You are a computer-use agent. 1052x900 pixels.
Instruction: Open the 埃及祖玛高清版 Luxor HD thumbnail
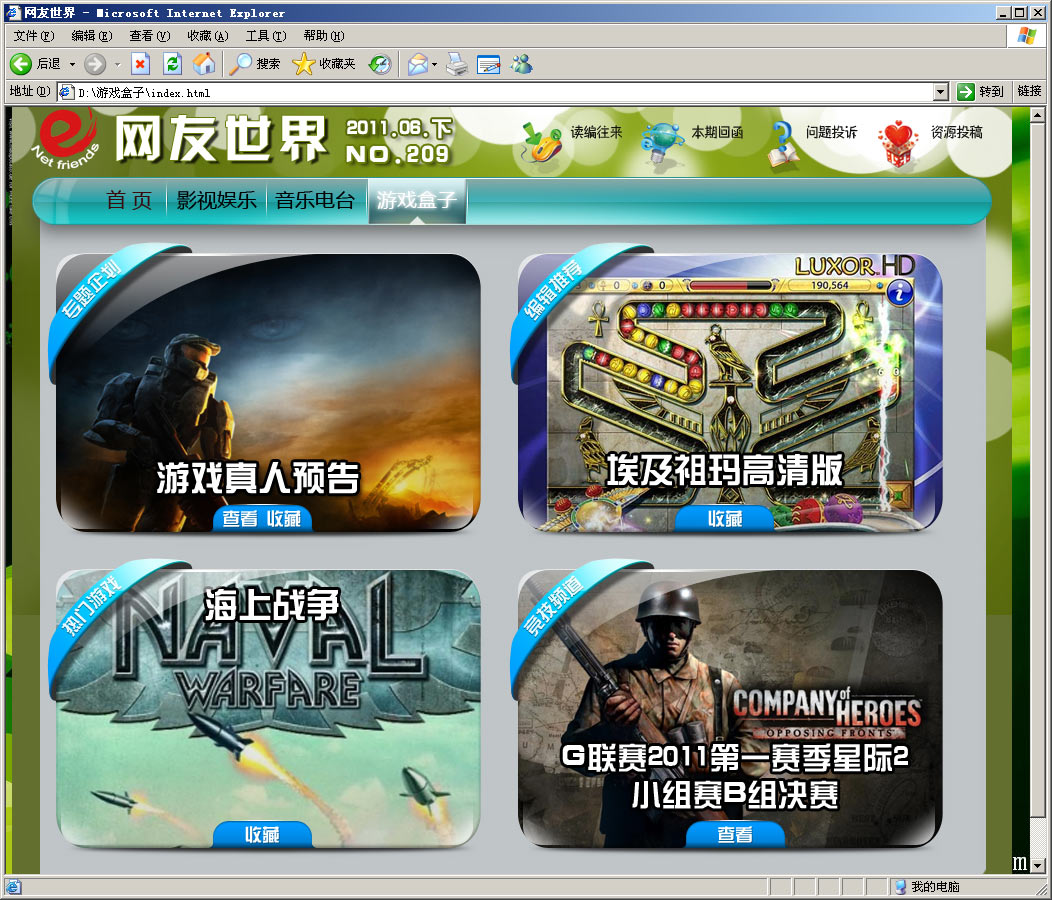(730, 390)
